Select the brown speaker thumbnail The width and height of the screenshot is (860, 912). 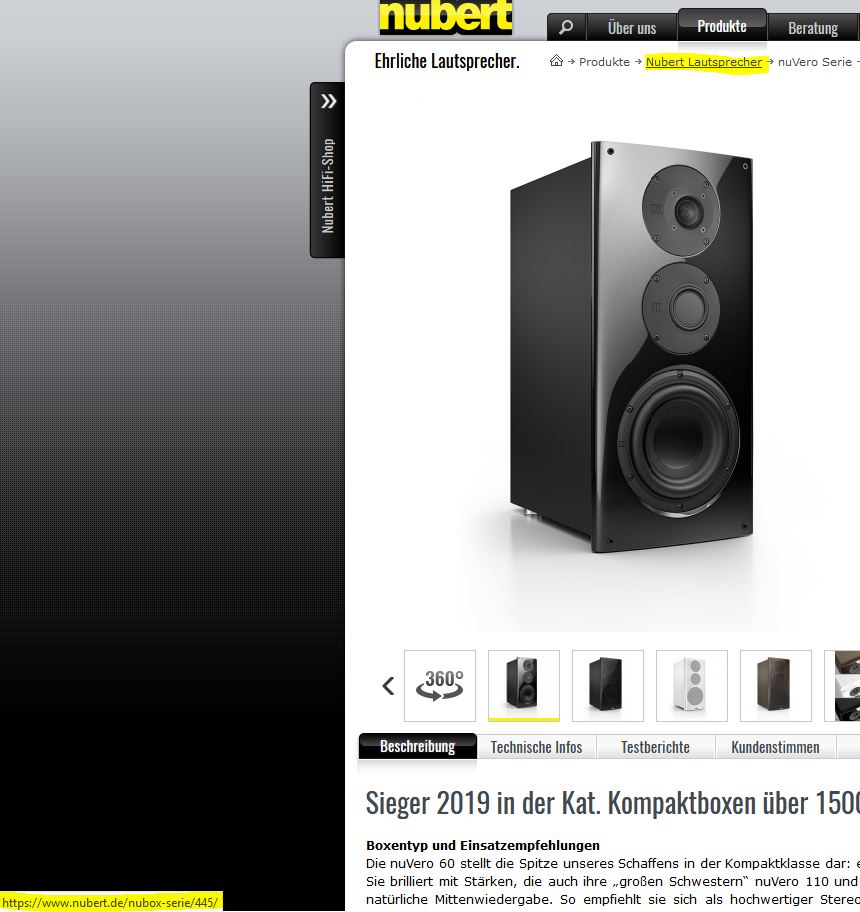click(776, 686)
